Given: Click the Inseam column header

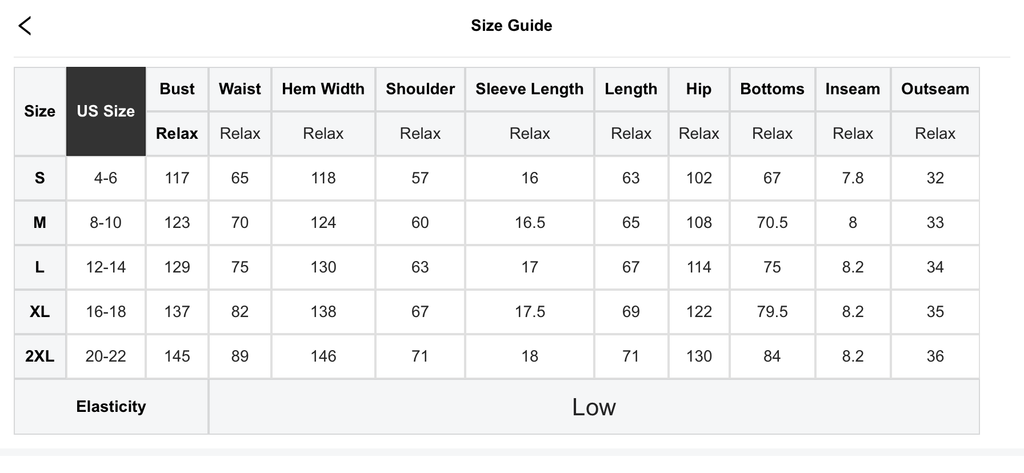Looking at the screenshot, I should click(853, 89).
